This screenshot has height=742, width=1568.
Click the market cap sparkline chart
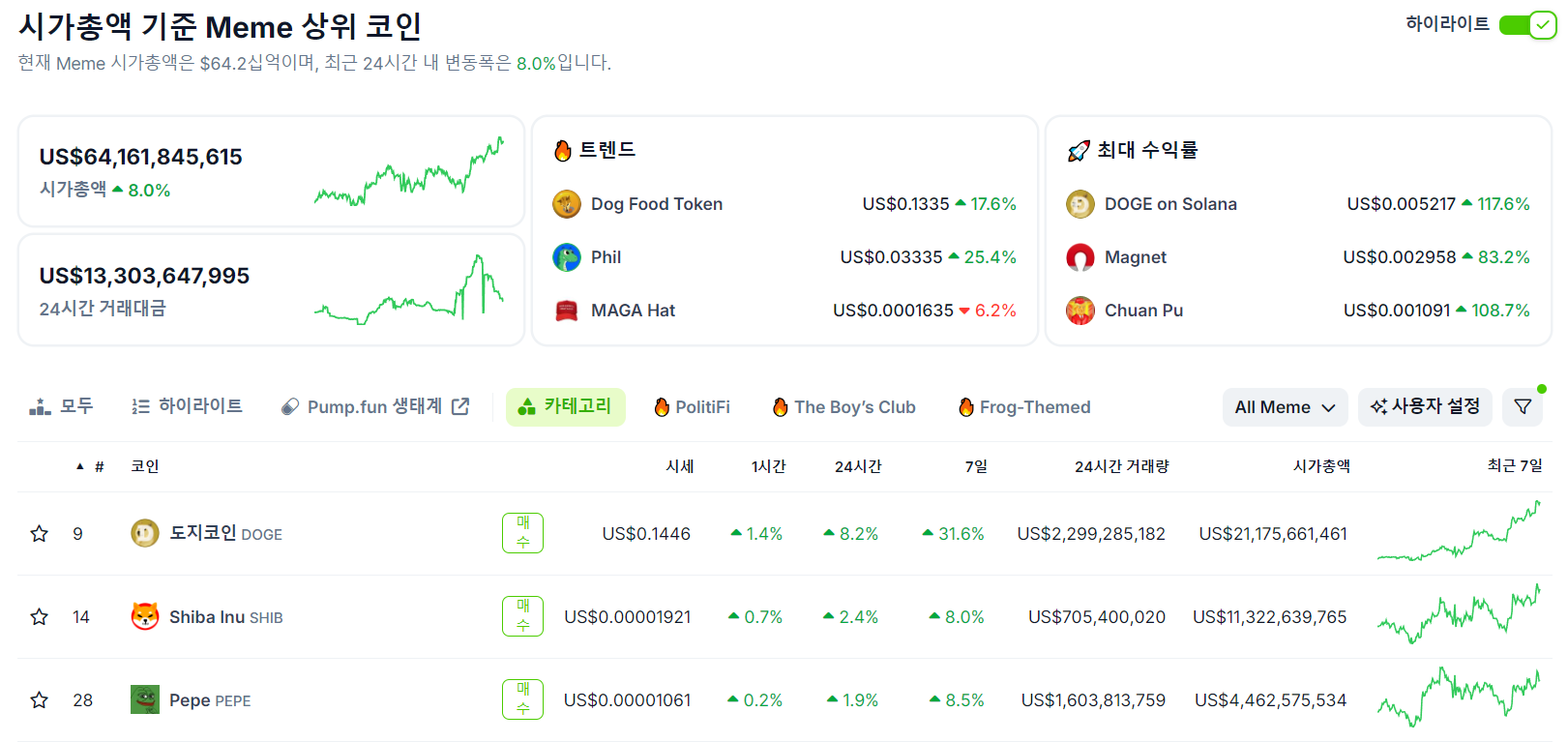(x=409, y=171)
